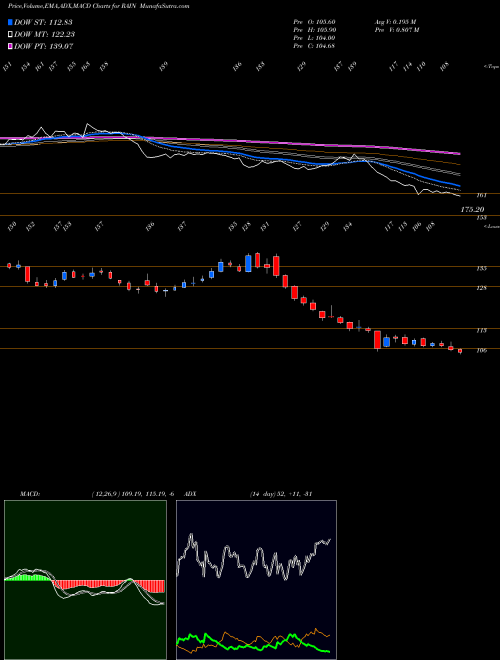The image size is (500, 660).
Task: Click the 'MACD:' panel heading
Action: pos(29,494)
